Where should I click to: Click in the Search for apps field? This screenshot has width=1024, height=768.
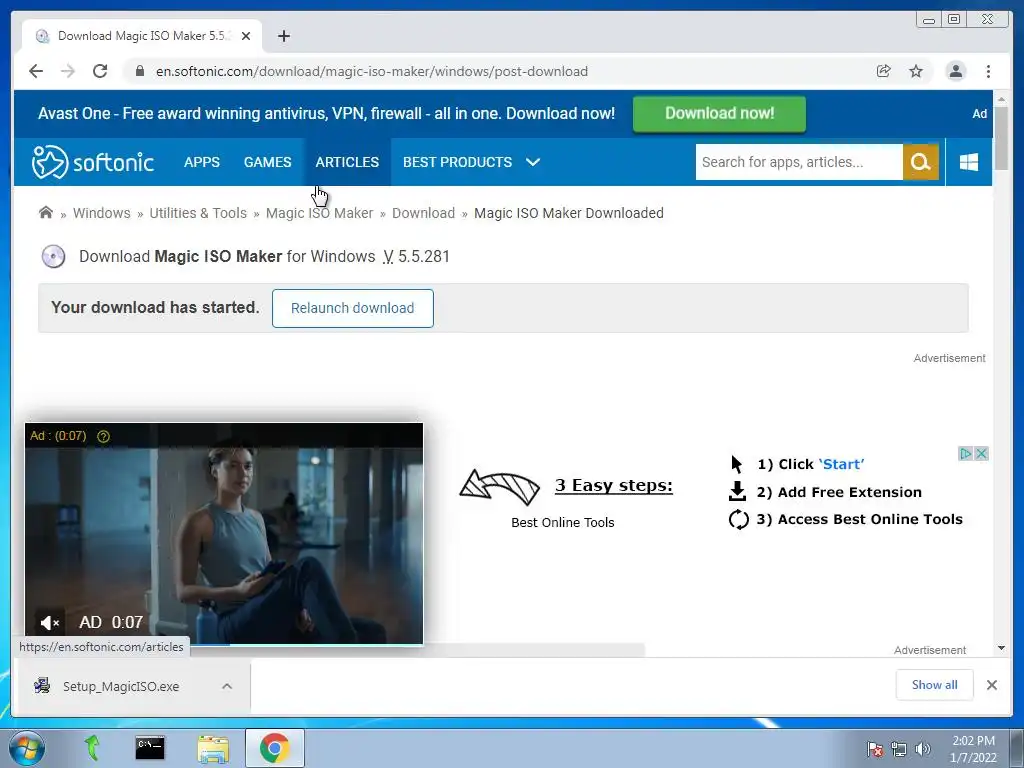pyautogui.click(x=799, y=162)
